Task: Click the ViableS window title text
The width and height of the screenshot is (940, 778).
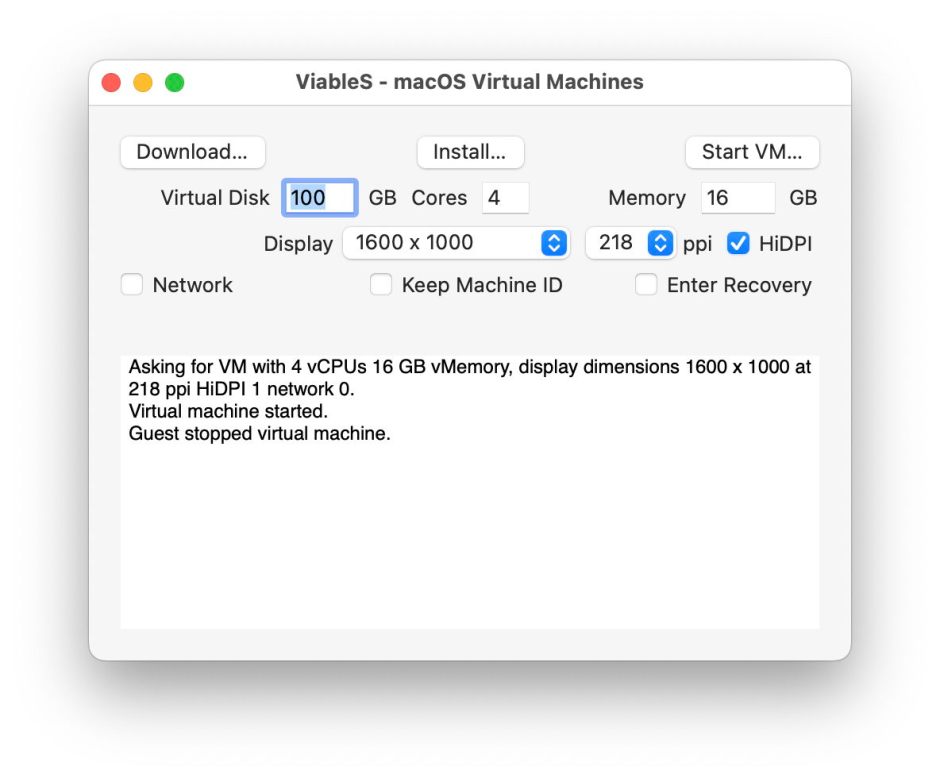Action: pyautogui.click(x=469, y=82)
